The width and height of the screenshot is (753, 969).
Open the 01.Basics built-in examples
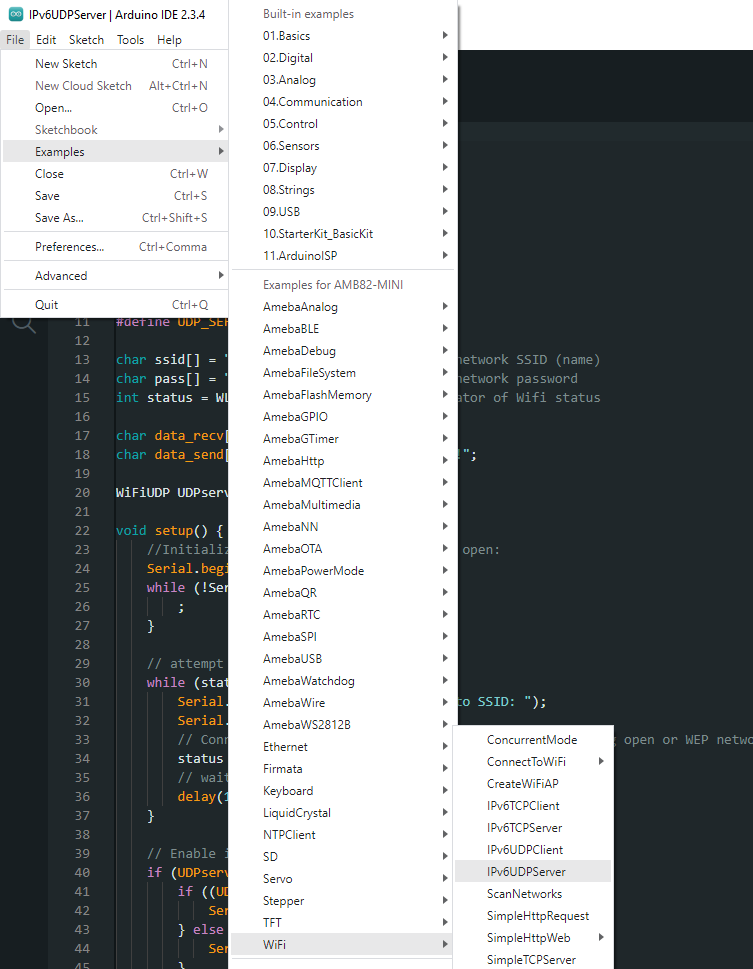coord(286,36)
